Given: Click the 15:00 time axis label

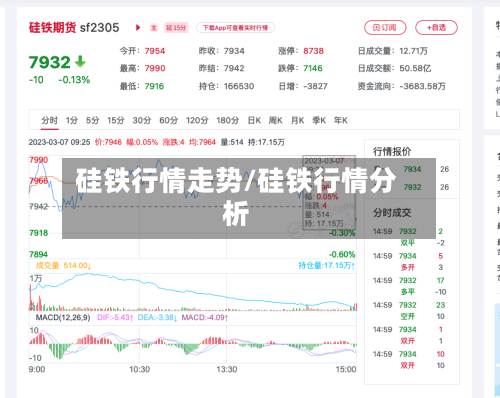Looking at the screenshot, I should 346,369.
